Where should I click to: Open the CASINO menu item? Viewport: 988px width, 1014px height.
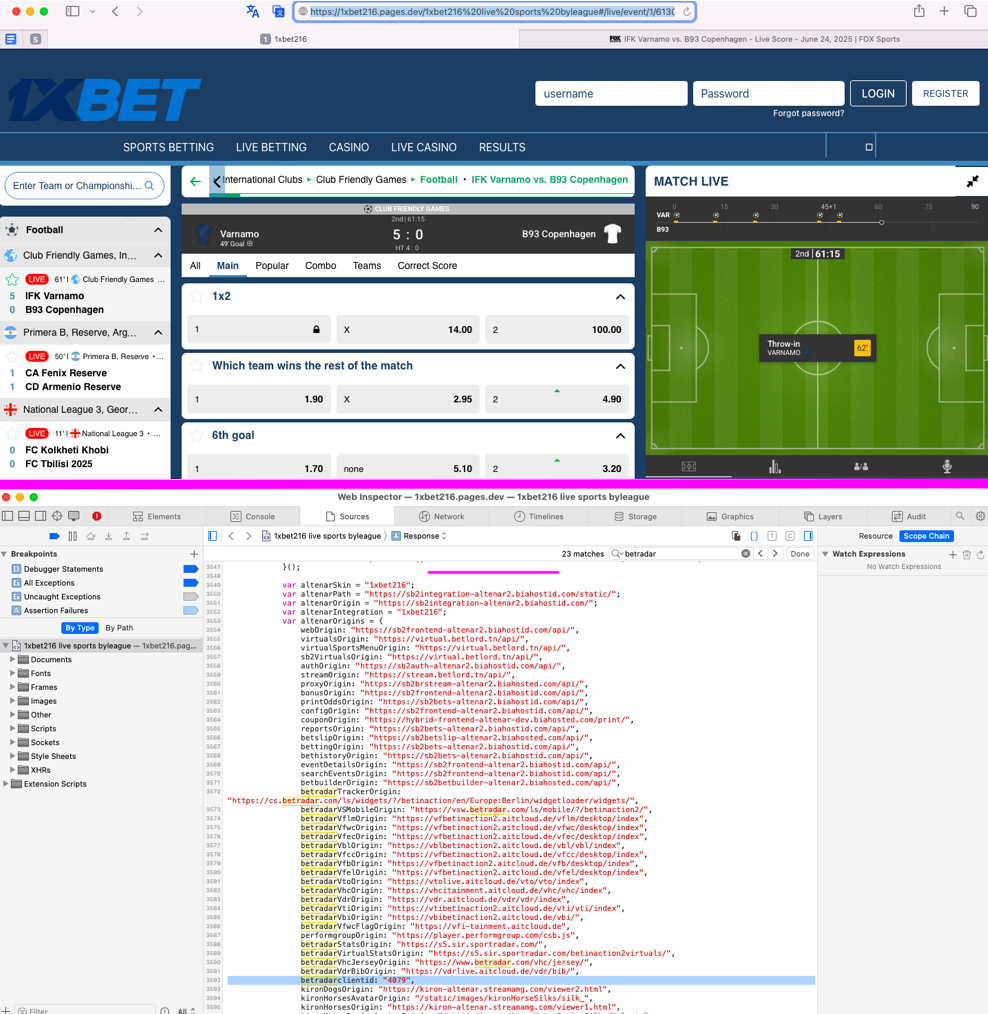pos(349,147)
